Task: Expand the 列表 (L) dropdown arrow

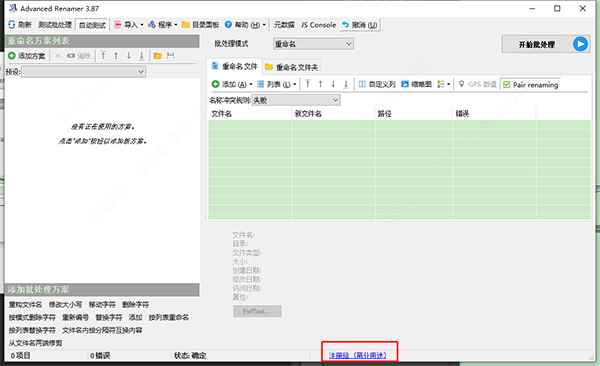Action: (295, 84)
